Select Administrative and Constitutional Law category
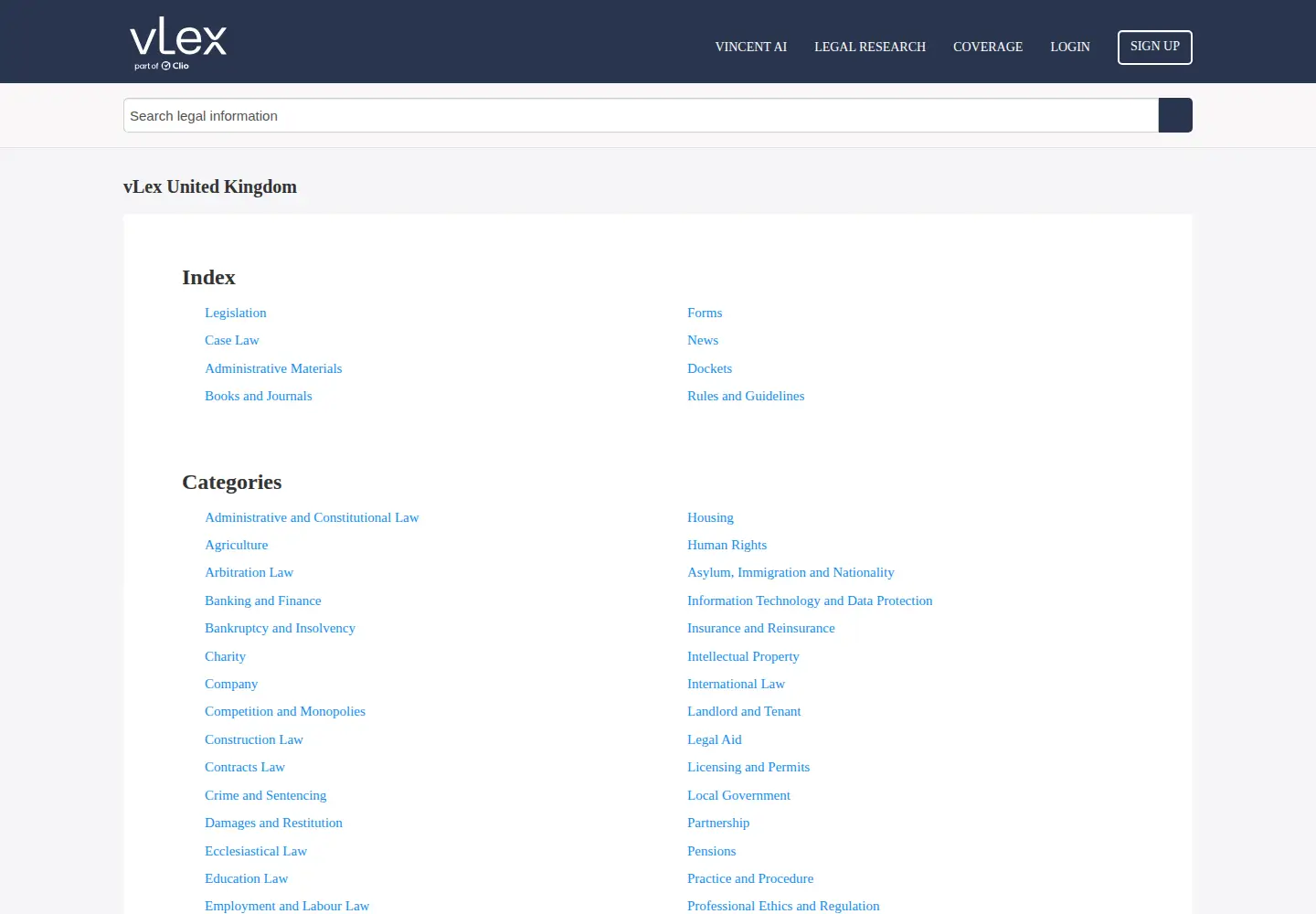 point(312,517)
